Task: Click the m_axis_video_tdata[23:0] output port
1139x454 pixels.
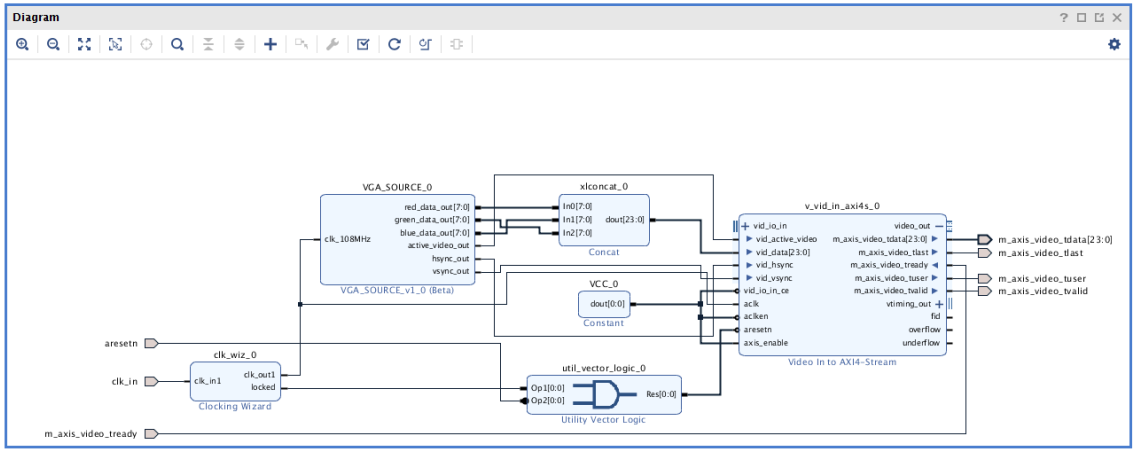Action: point(984,240)
